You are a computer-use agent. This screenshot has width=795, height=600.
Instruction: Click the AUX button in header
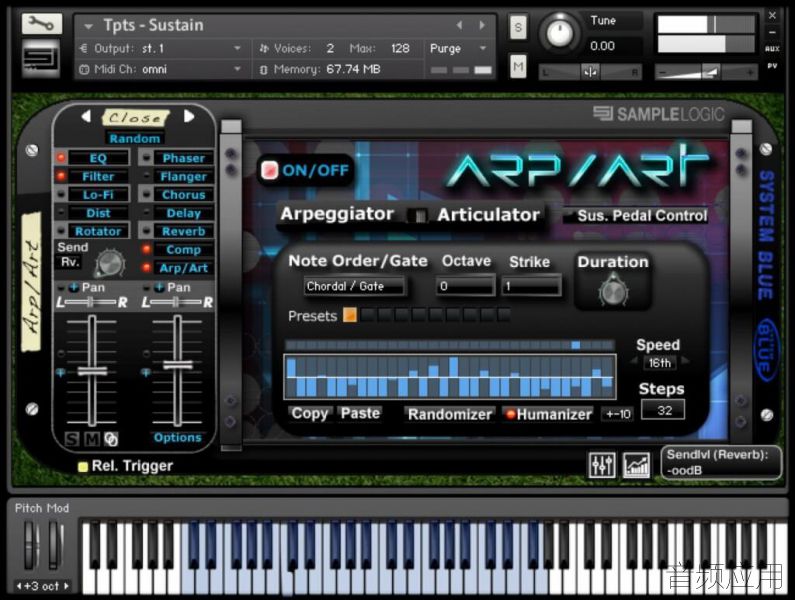click(x=772, y=49)
